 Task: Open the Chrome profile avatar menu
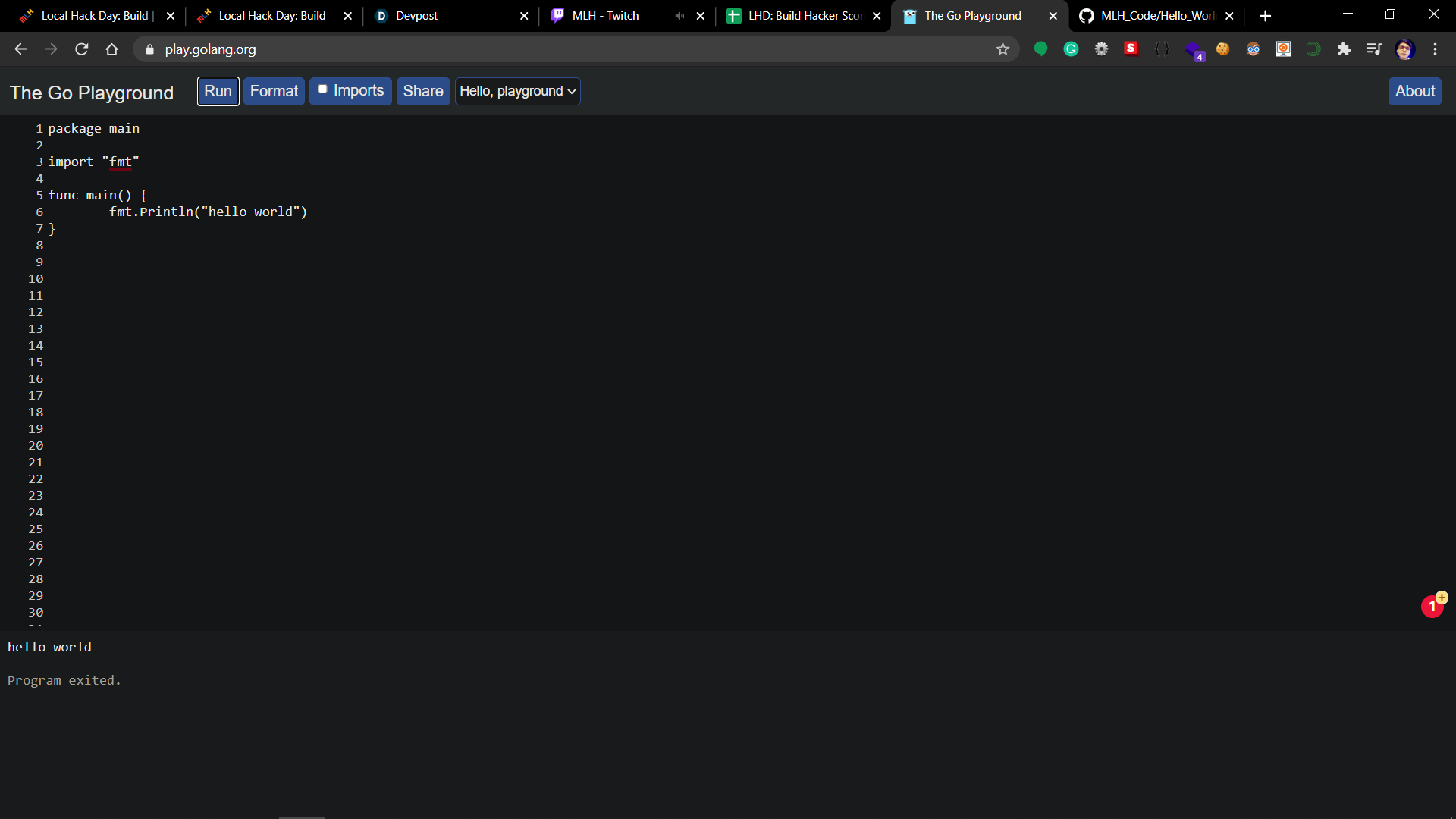[x=1404, y=49]
